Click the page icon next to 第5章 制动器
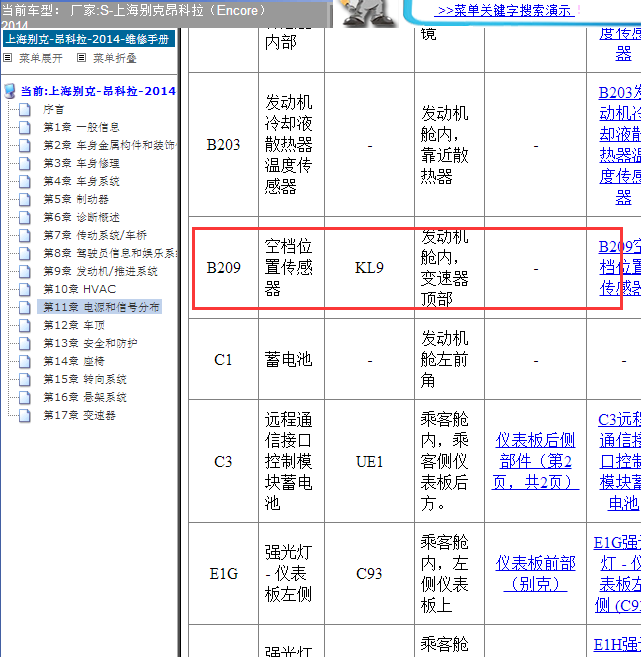Screen dimensions: 641x657 pyautogui.click(x=25, y=199)
